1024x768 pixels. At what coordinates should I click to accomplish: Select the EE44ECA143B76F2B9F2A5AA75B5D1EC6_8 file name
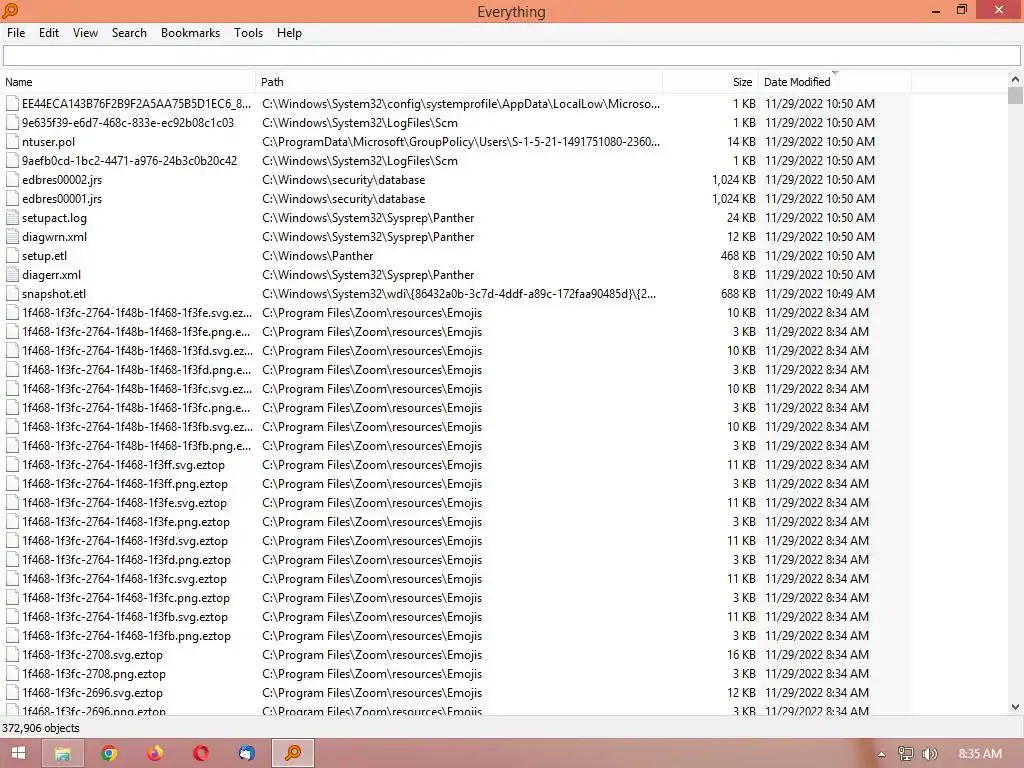tap(136, 104)
